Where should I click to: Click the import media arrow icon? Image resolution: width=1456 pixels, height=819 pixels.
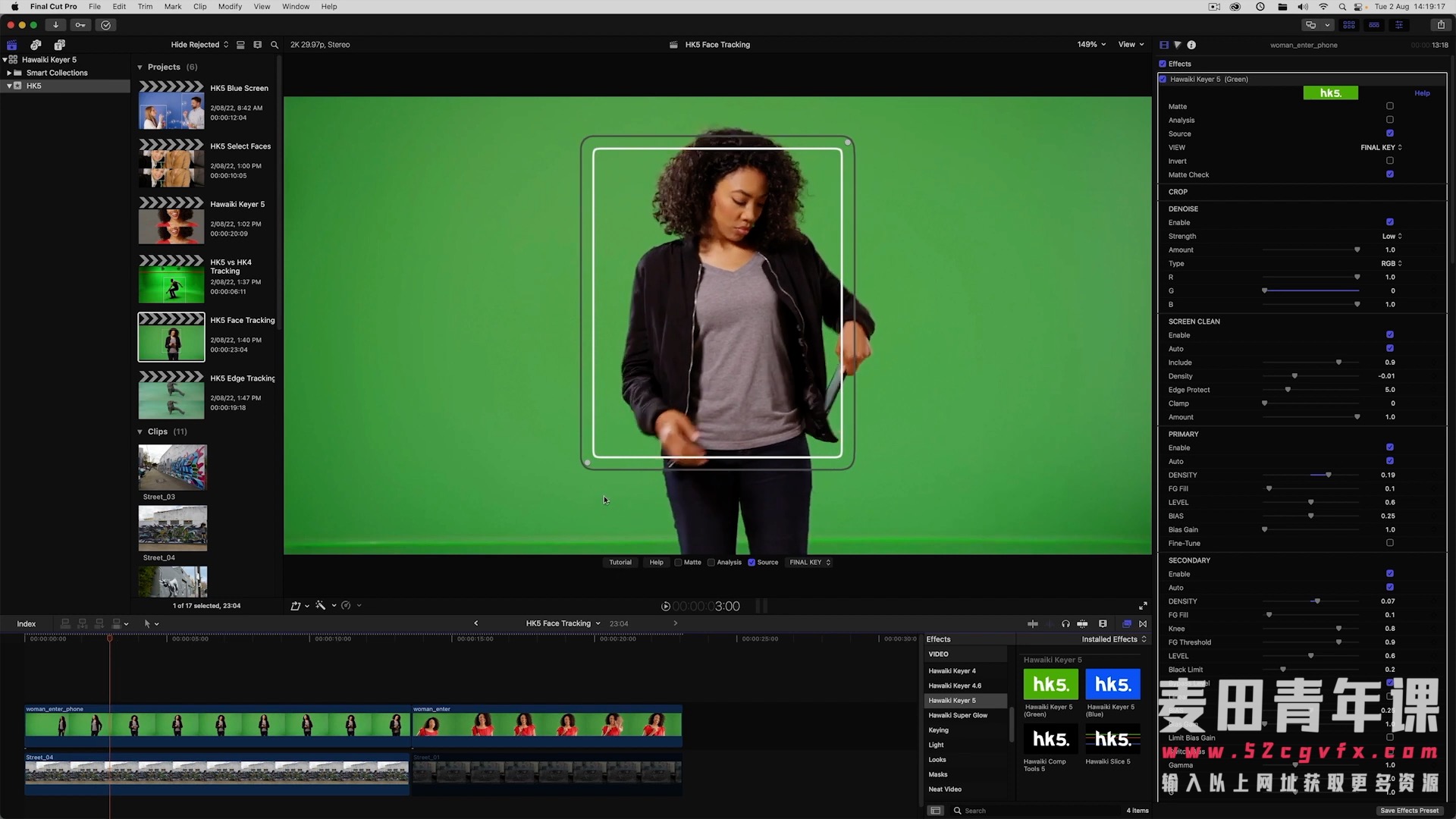click(55, 25)
